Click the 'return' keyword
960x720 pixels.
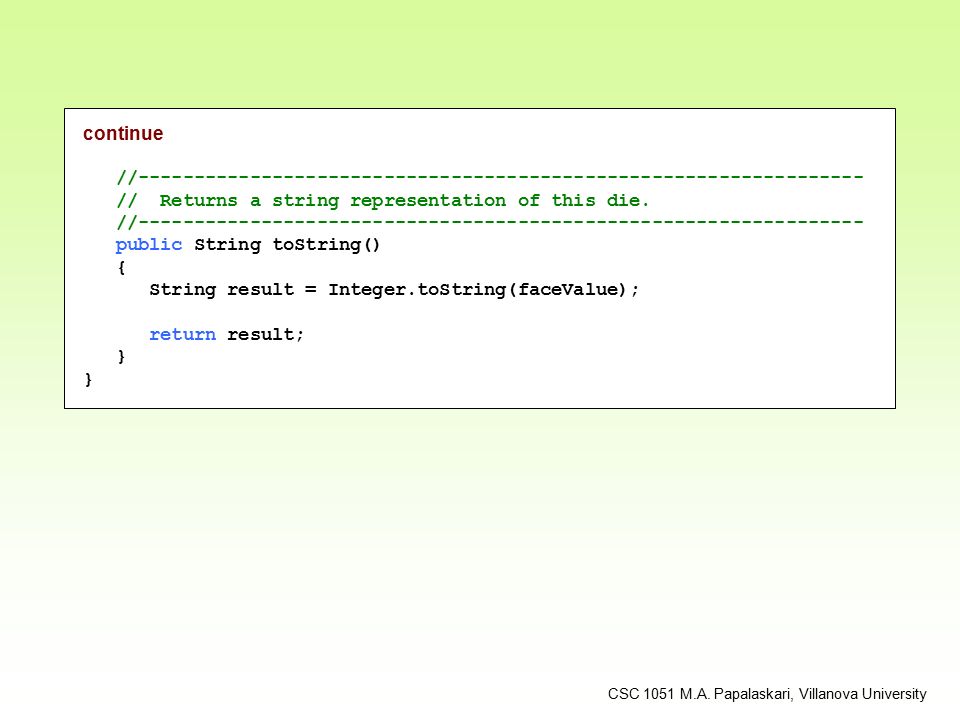182,334
